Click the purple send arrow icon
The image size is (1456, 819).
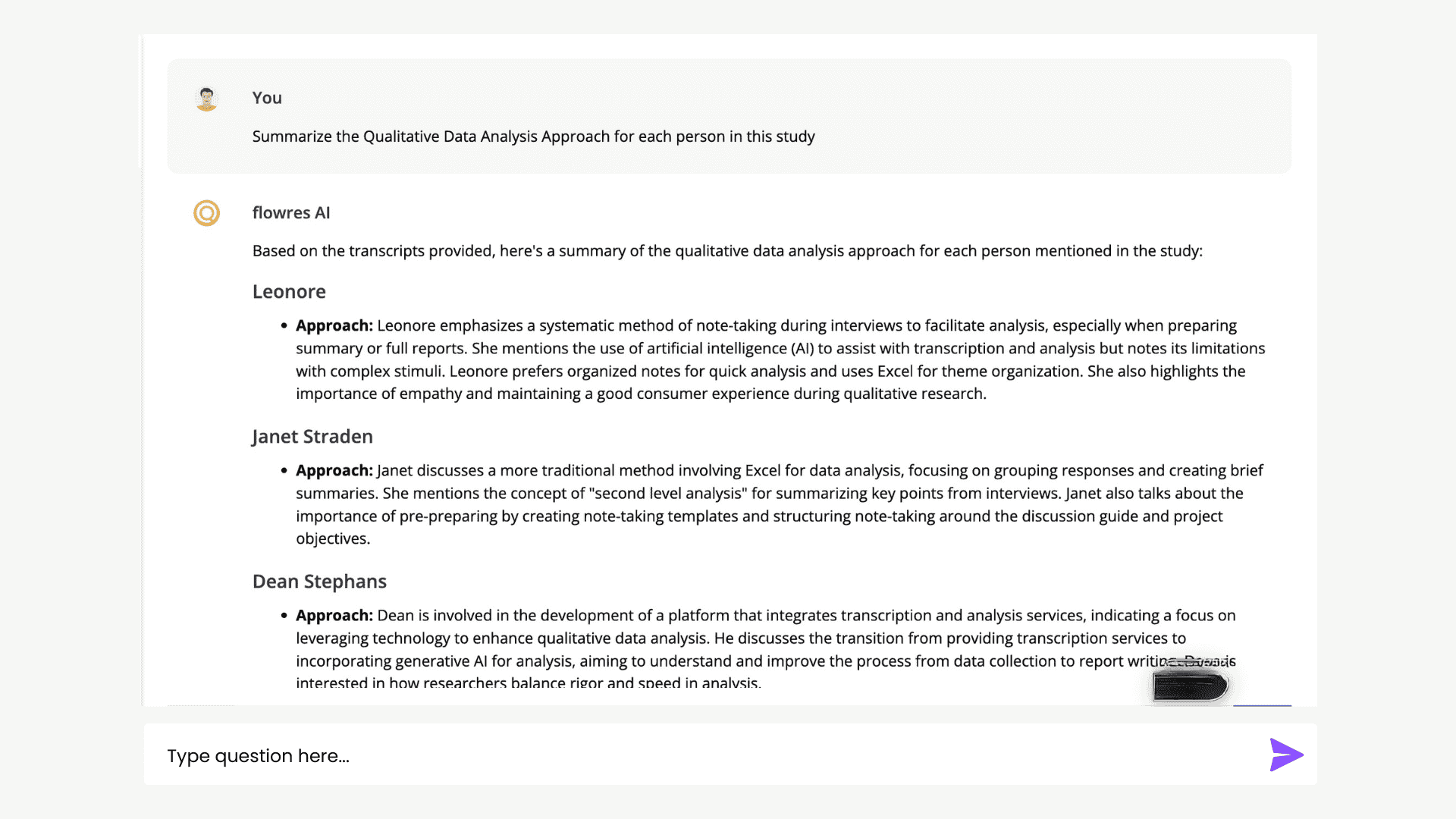pos(1286,755)
